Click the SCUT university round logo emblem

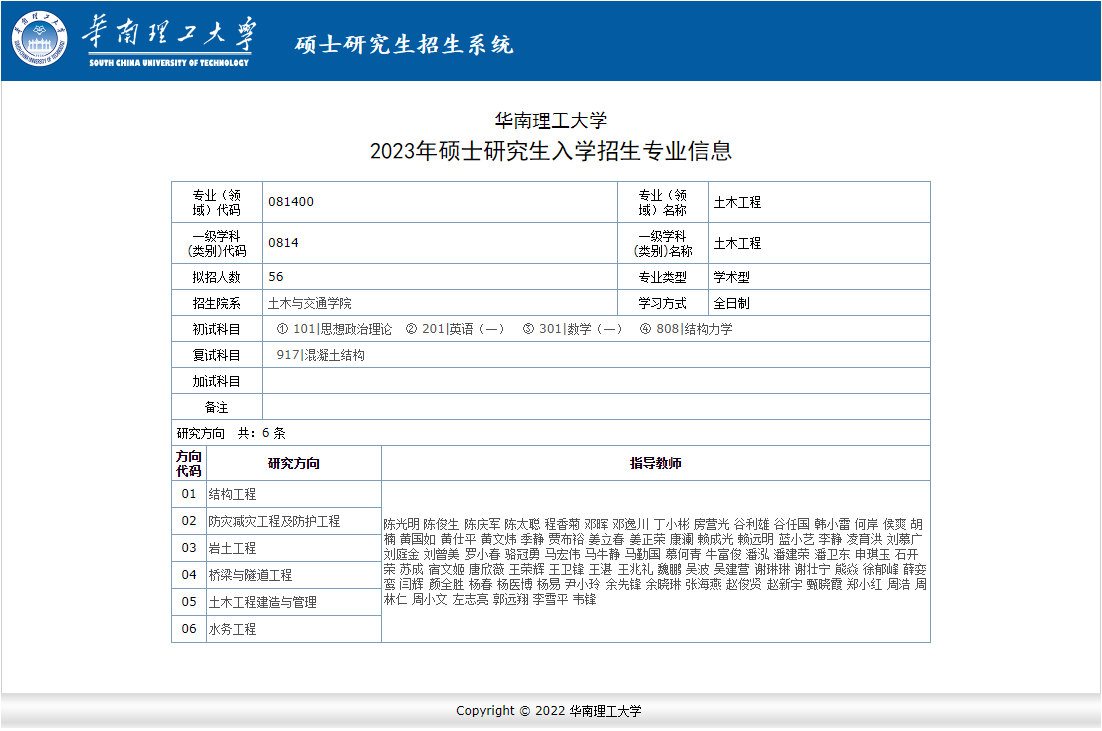pos(39,39)
